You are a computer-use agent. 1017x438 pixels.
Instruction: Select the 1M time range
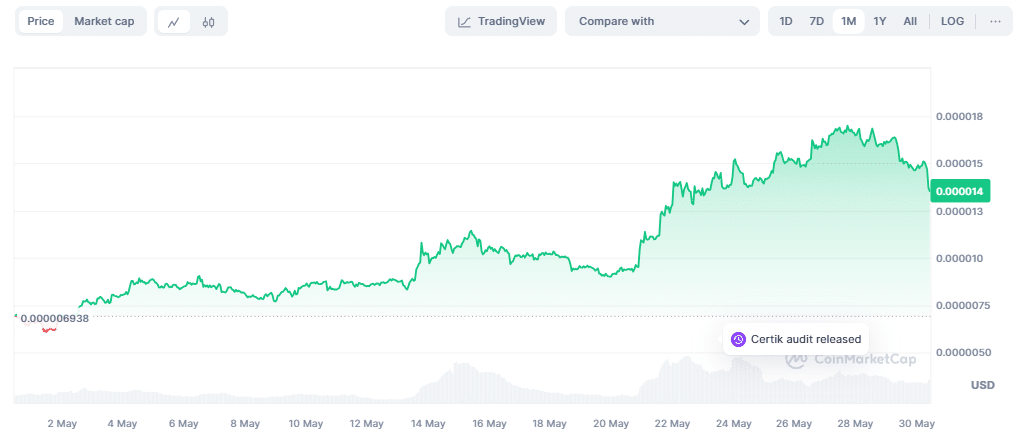tap(848, 21)
